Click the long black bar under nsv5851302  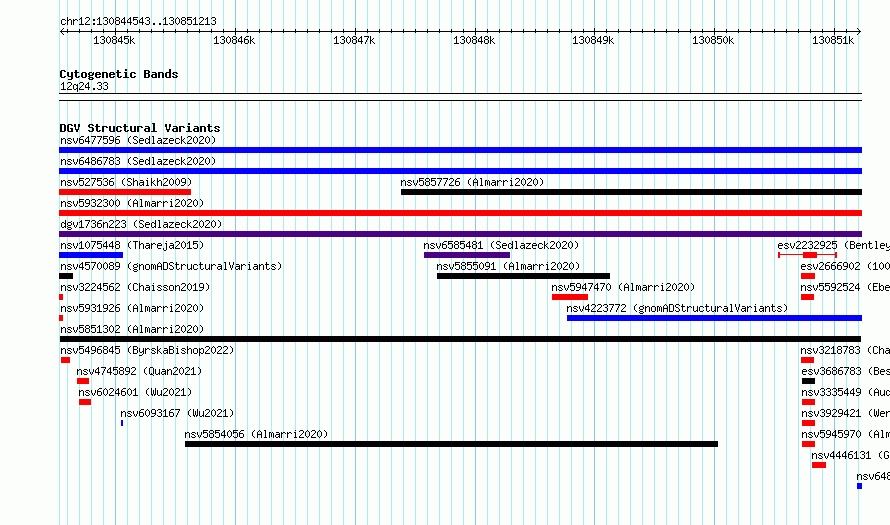460,339
